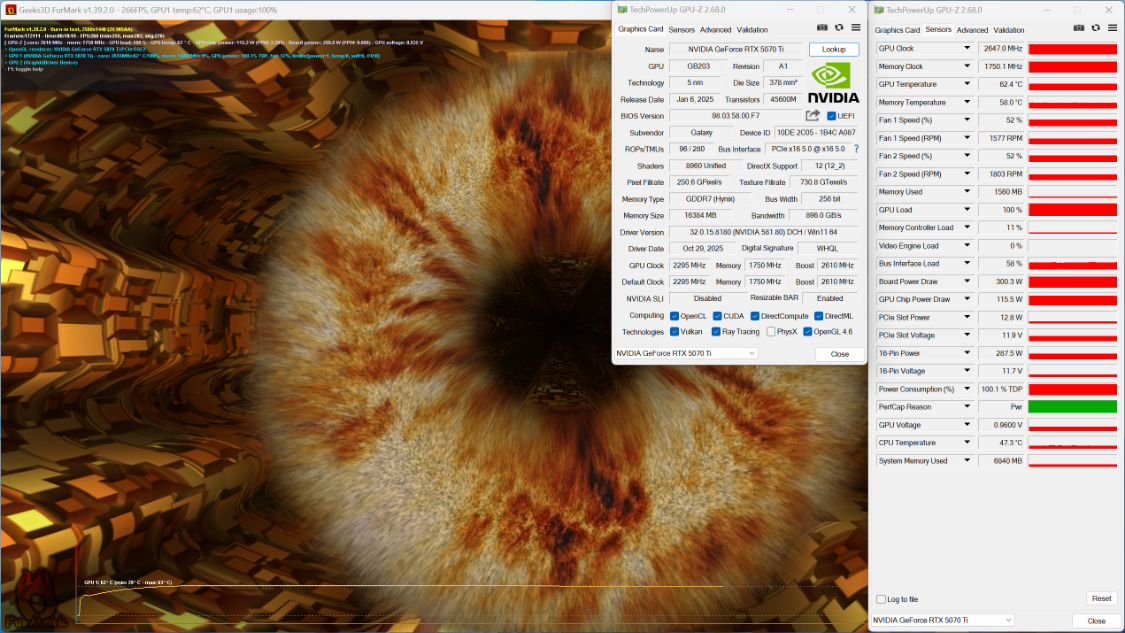Click GPU-Z icon in Sensors window title bar
This screenshot has width=1125, height=633.
pyautogui.click(x=879, y=10)
